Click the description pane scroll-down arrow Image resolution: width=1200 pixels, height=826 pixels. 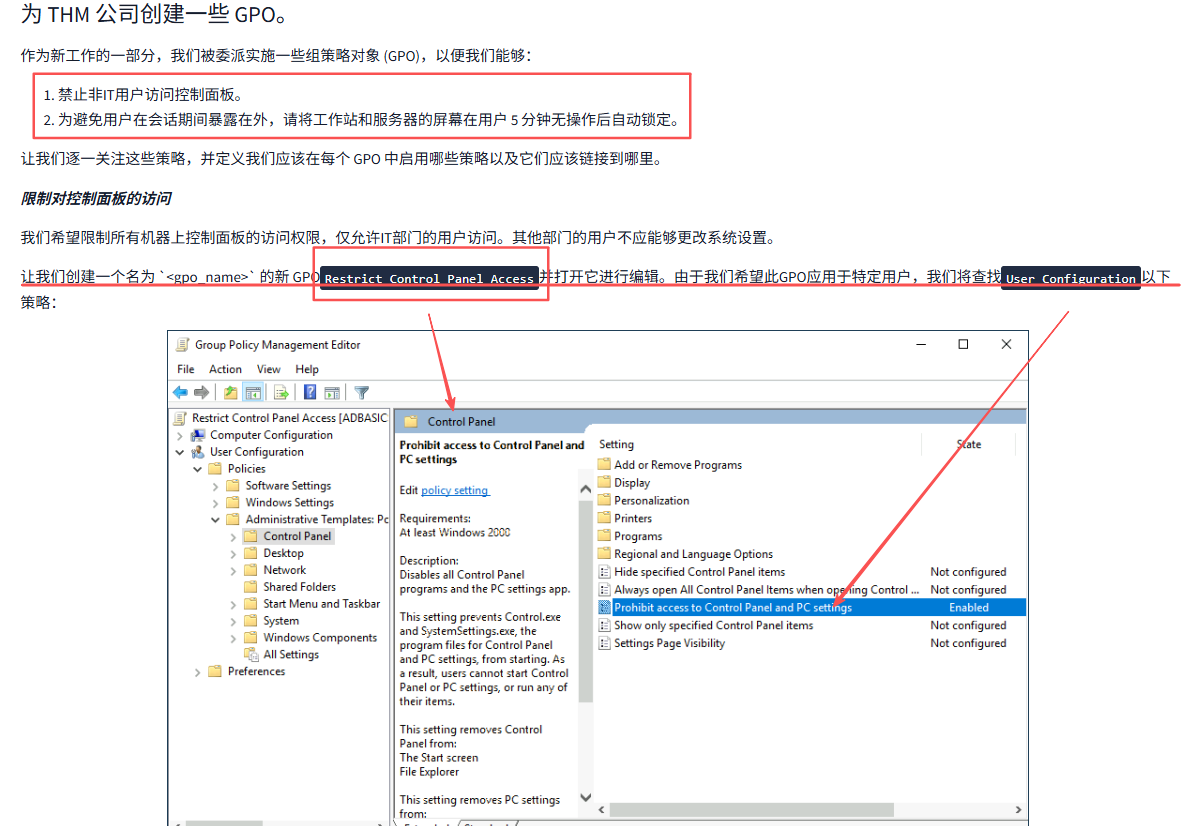coord(585,799)
